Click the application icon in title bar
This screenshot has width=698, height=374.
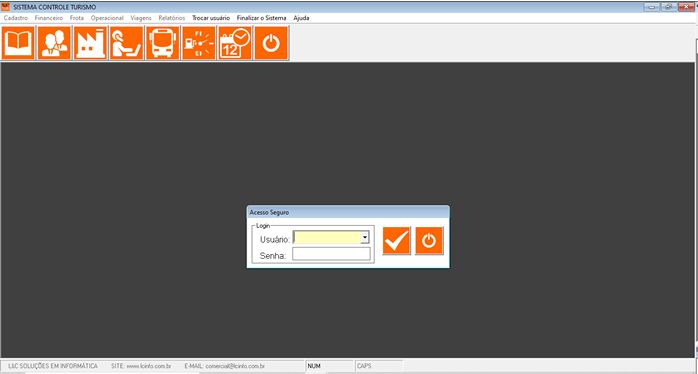click(6, 7)
